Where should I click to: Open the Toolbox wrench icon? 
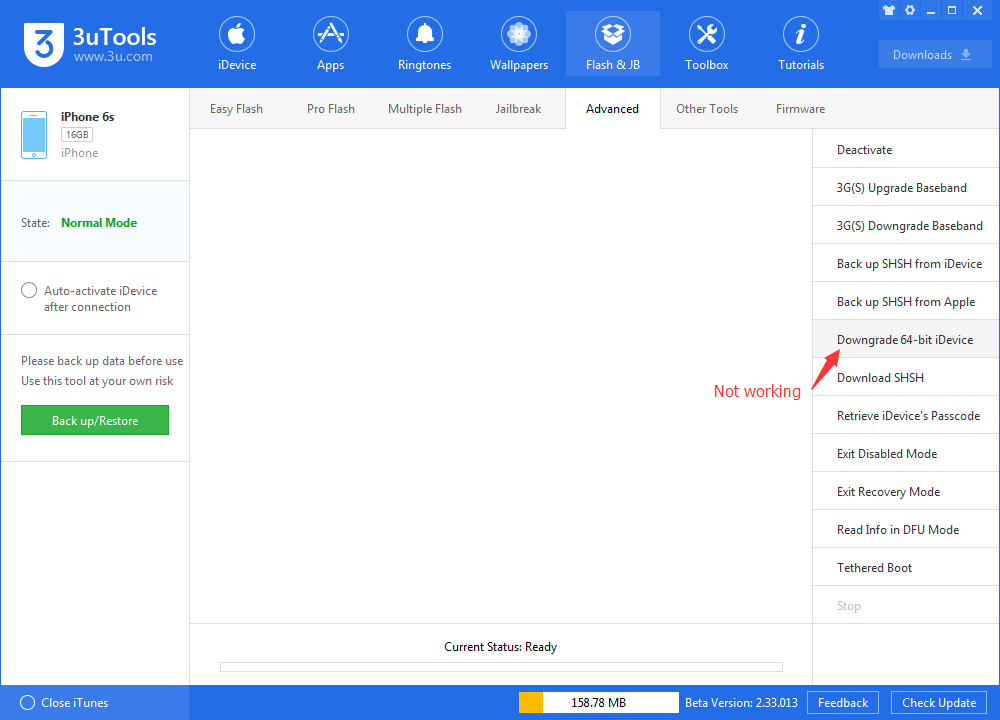707,34
